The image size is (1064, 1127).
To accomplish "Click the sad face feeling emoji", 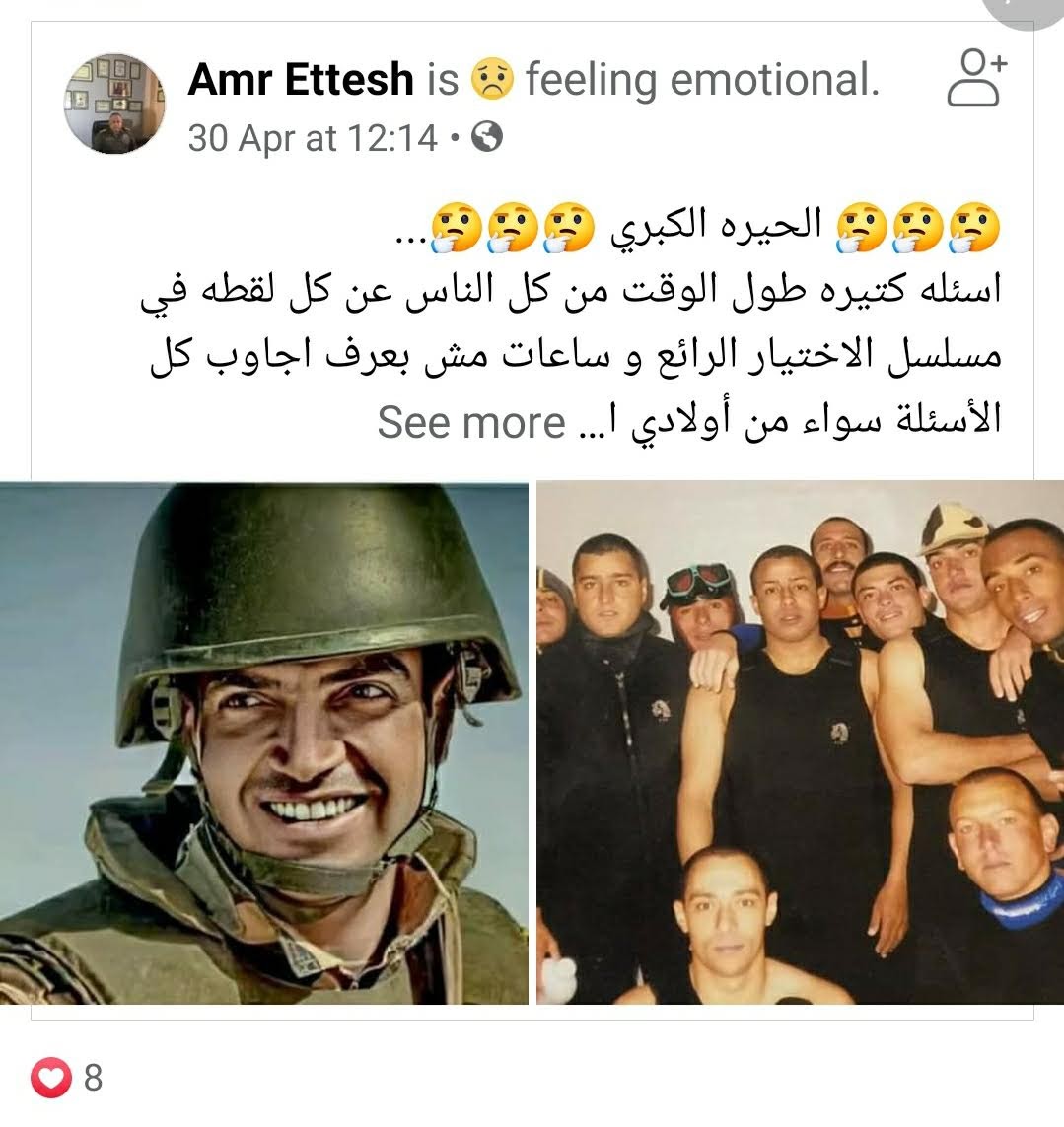I will click(x=492, y=78).
